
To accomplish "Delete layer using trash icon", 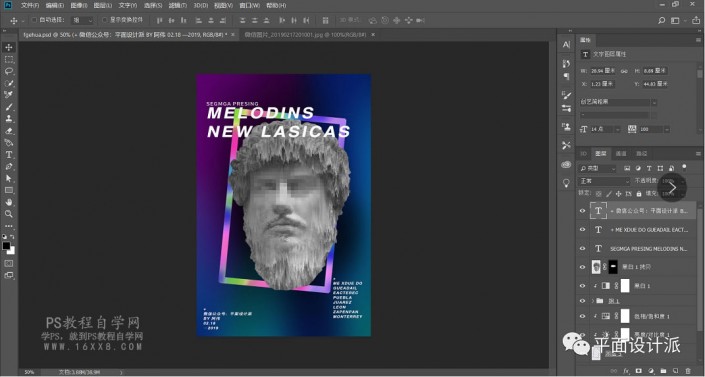I will tap(688, 371).
